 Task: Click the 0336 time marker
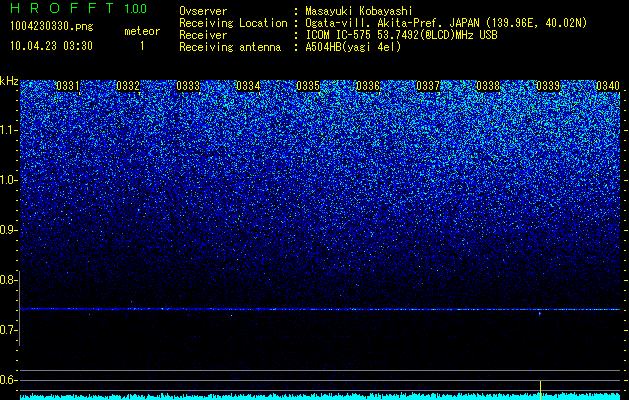(368, 86)
